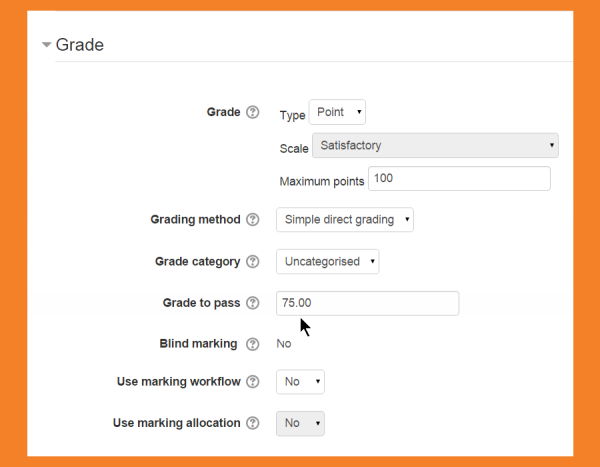The width and height of the screenshot is (600, 467).
Task: Open the Use marking workflow dropdown
Action: [x=300, y=381]
